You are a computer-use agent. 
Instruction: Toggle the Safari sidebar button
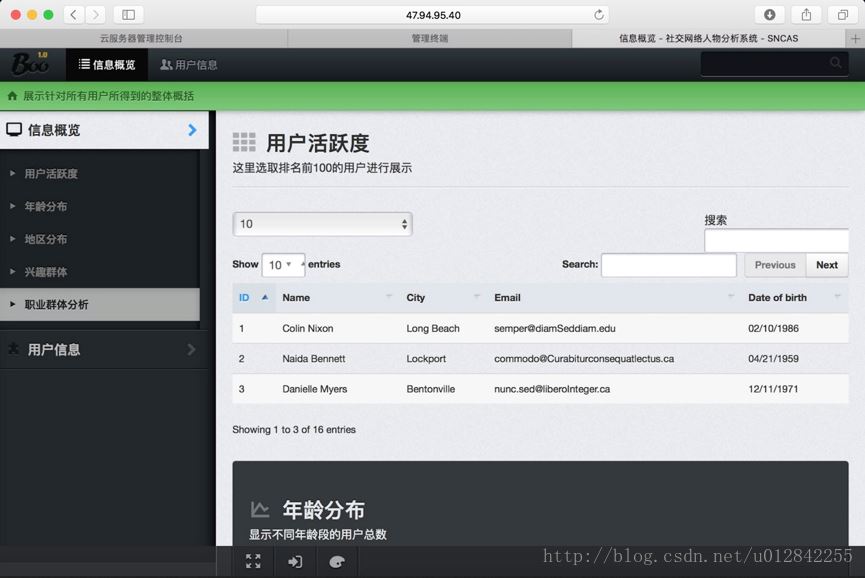(128, 15)
